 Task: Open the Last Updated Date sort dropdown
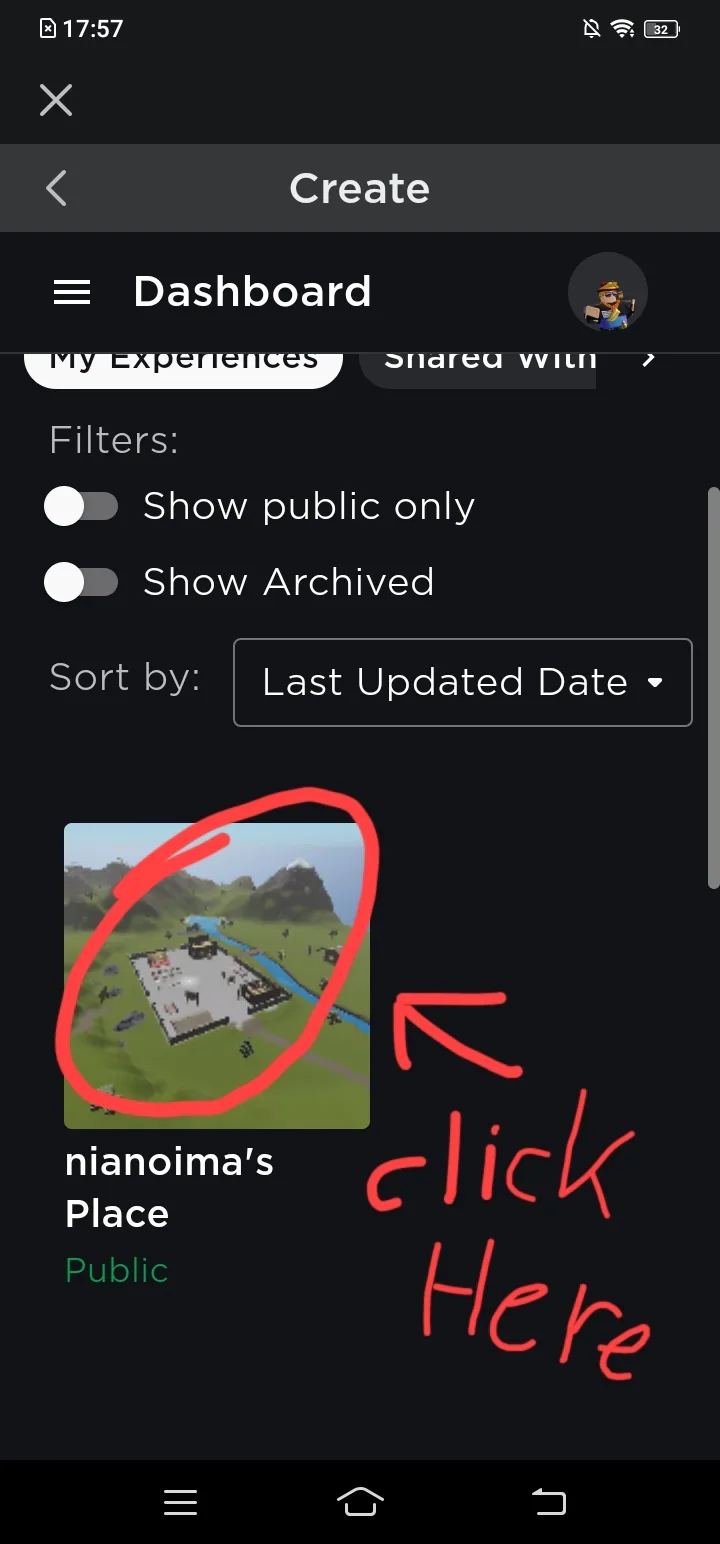click(x=463, y=682)
